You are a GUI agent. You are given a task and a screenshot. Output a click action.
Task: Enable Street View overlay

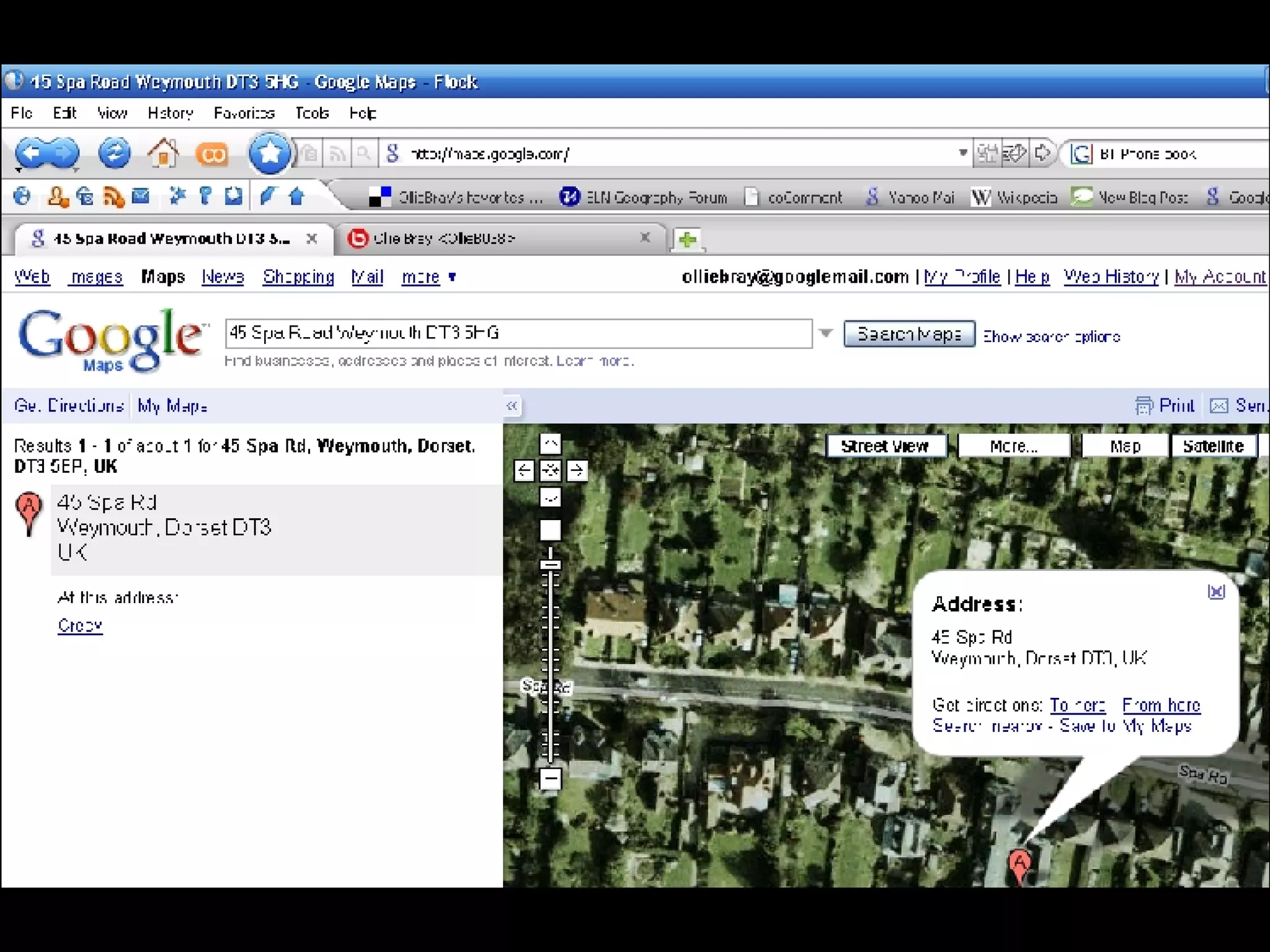pos(886,446)
